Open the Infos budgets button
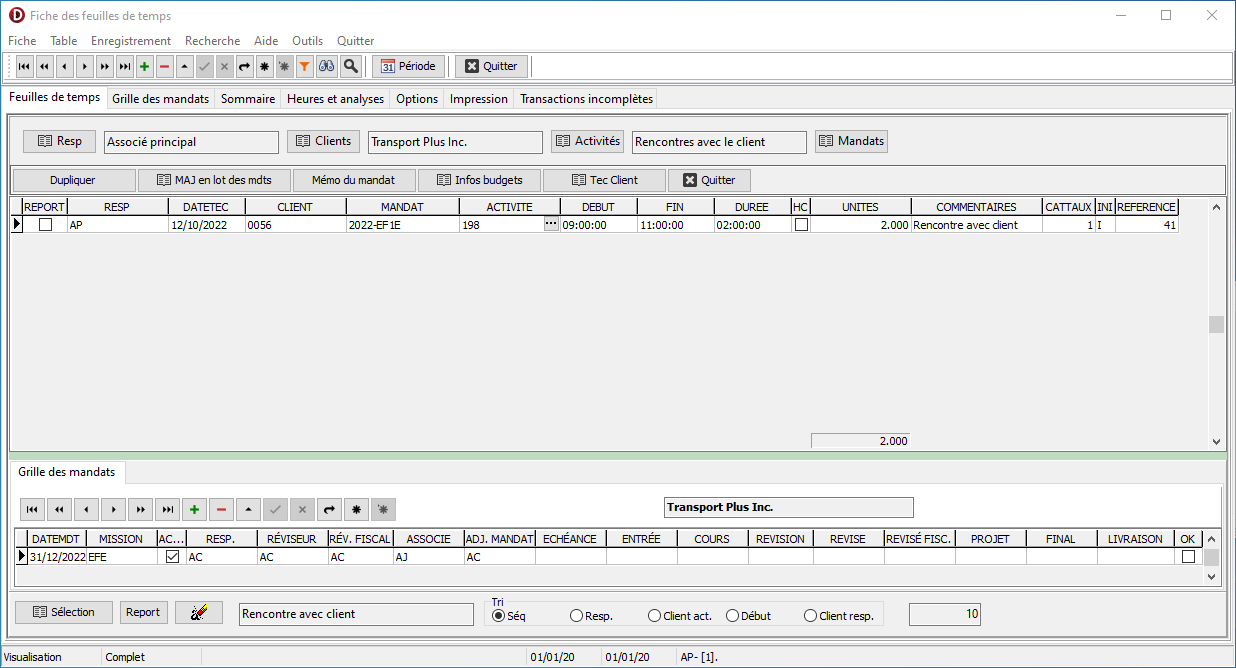Screen dimensions: 1236x668 click(x=479, y=180)
